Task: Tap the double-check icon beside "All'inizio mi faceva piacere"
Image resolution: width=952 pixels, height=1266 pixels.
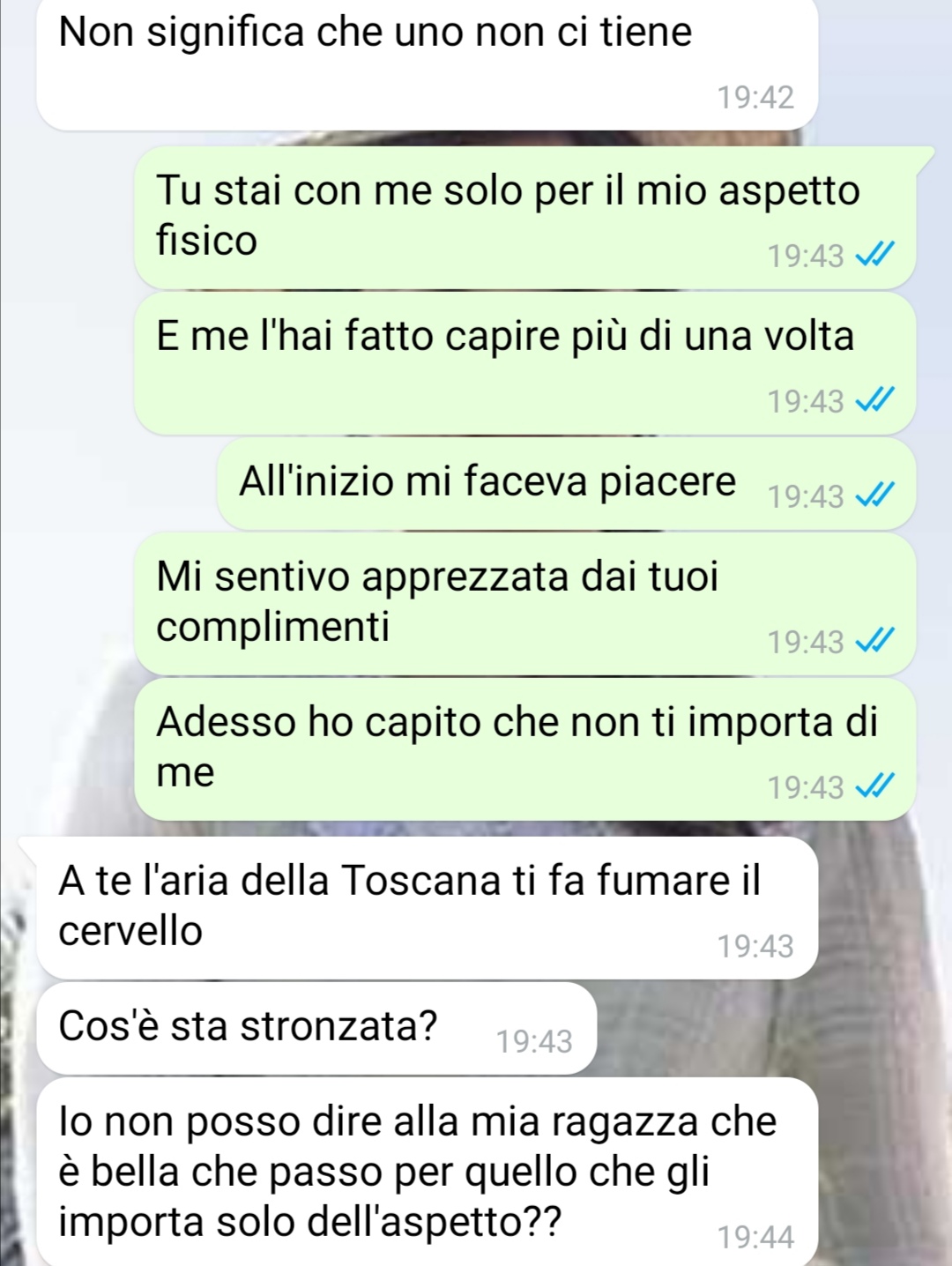Action: pyautogui.click(x=874, y=495)
